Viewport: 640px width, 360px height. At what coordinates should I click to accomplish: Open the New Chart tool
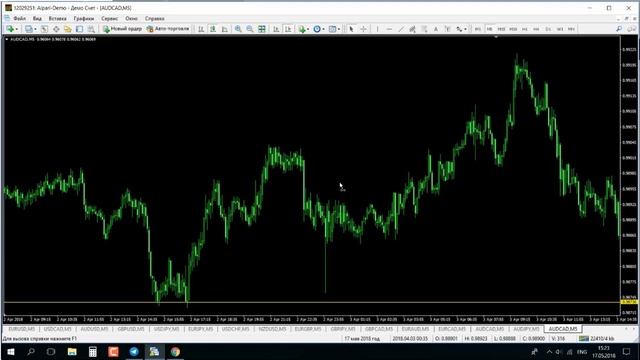[x=9, y=29]
